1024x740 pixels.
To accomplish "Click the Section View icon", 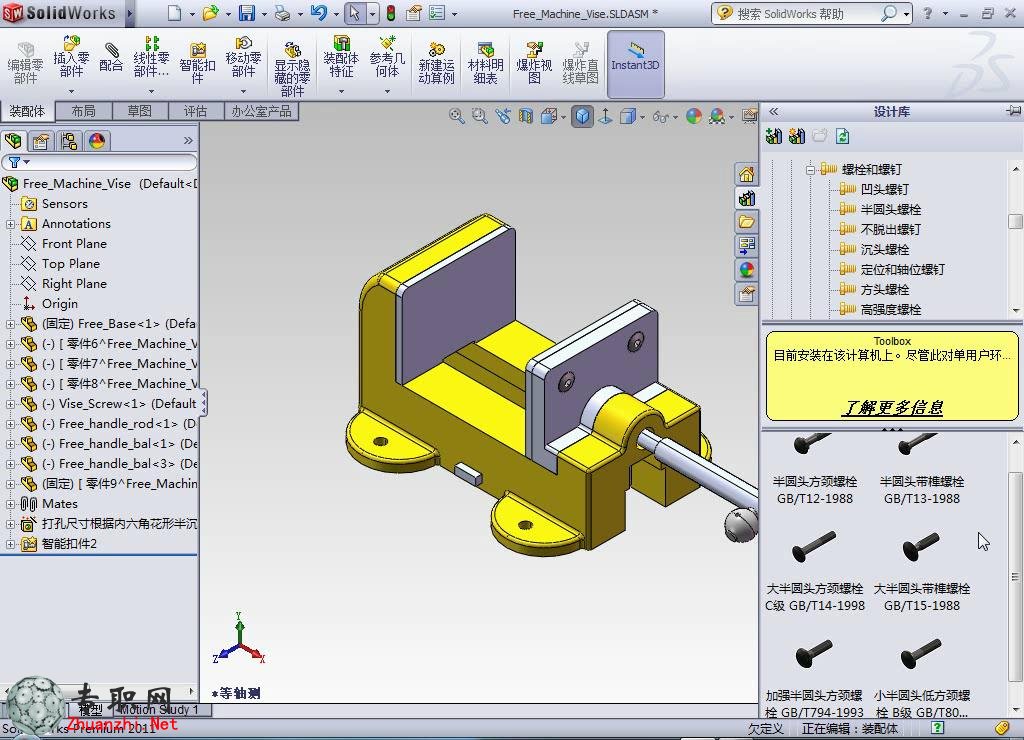I will coord(526,116).
